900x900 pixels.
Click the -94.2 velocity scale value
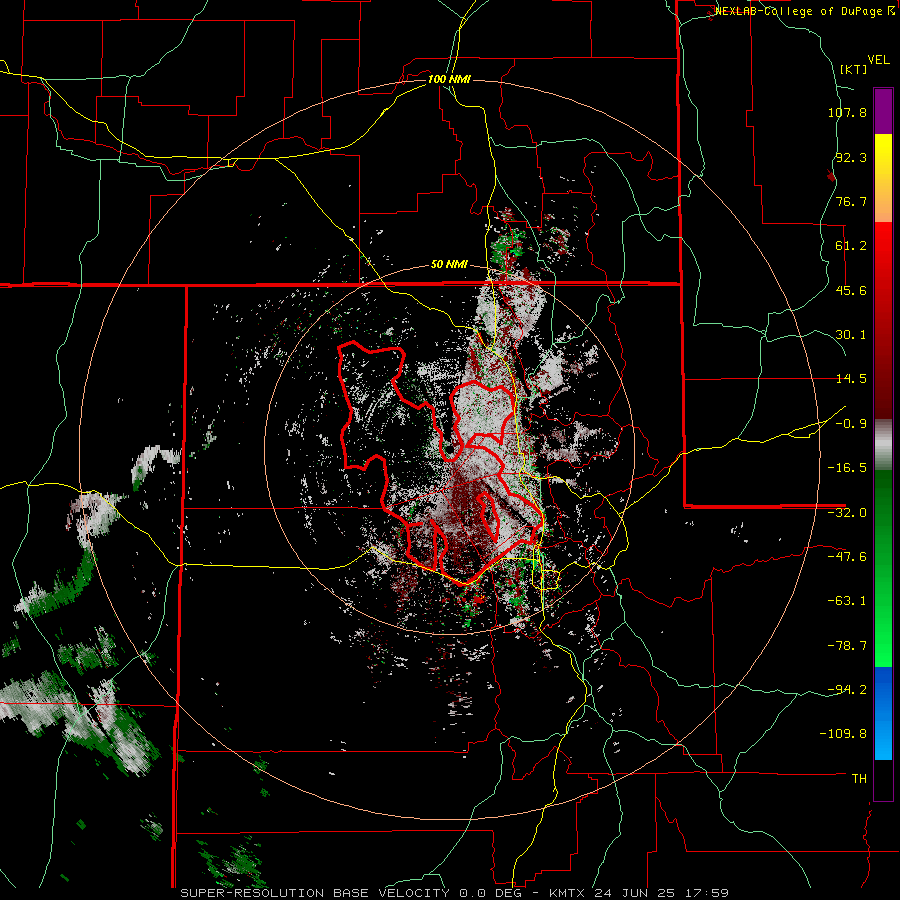tap(847, 690)
